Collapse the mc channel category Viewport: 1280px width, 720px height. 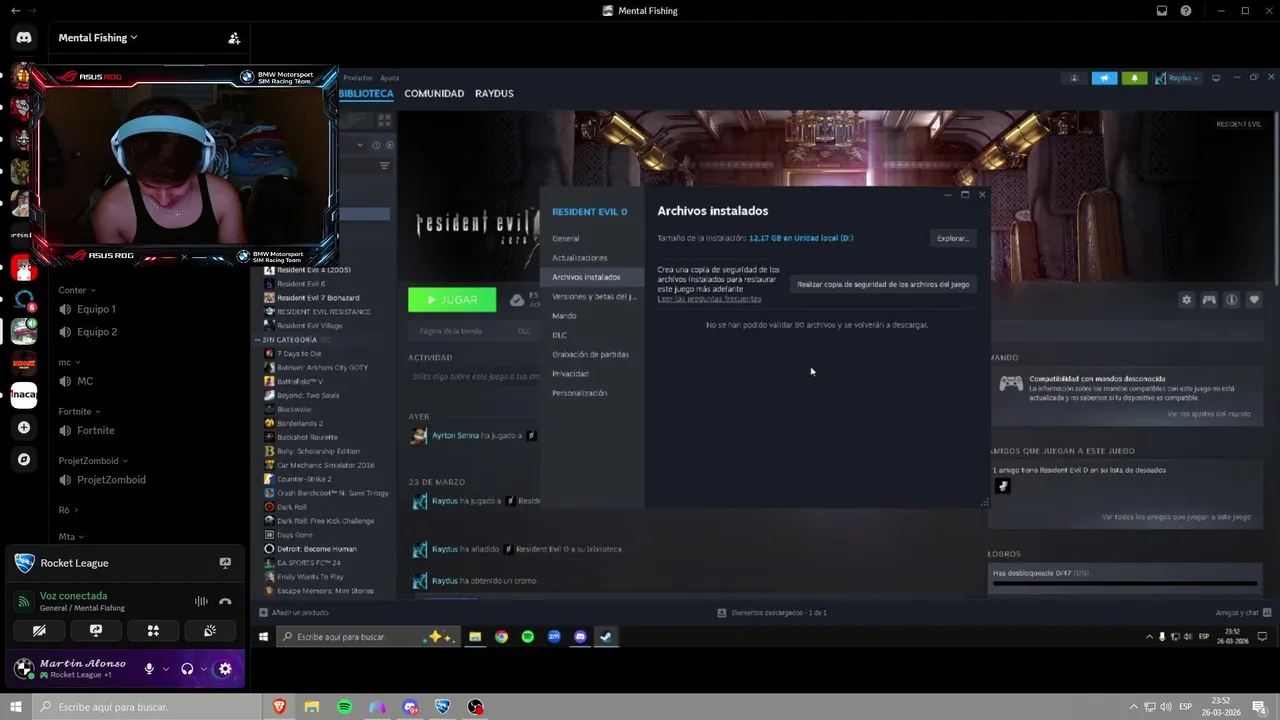coord(69,362)
